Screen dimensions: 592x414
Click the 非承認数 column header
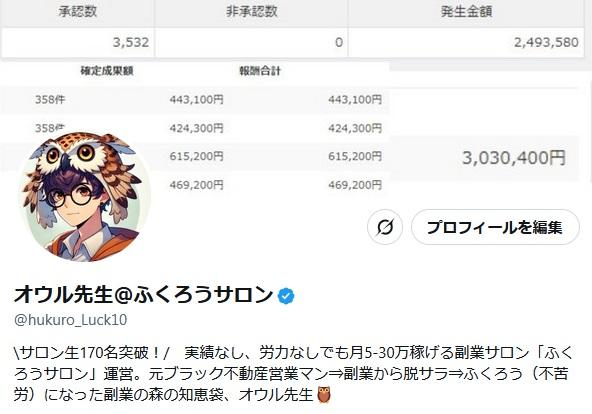[251, 11]
